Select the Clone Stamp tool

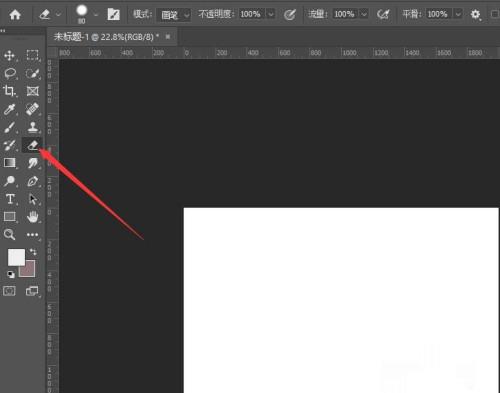tap(32, 127)
